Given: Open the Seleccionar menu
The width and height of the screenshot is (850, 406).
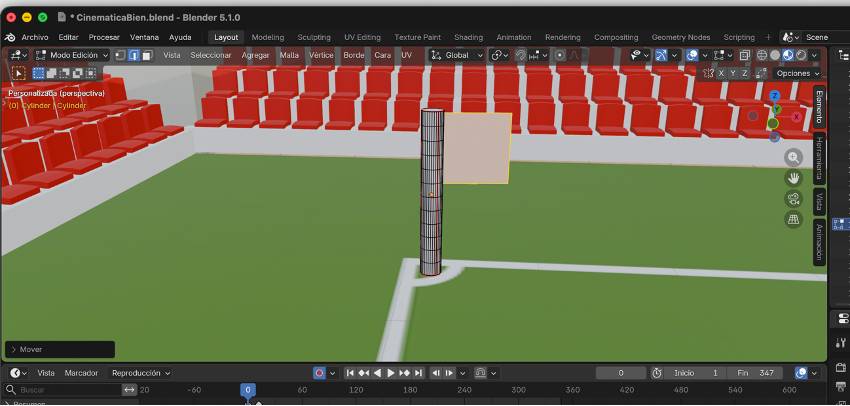Looking at the screenshot, I should (210, 55).
